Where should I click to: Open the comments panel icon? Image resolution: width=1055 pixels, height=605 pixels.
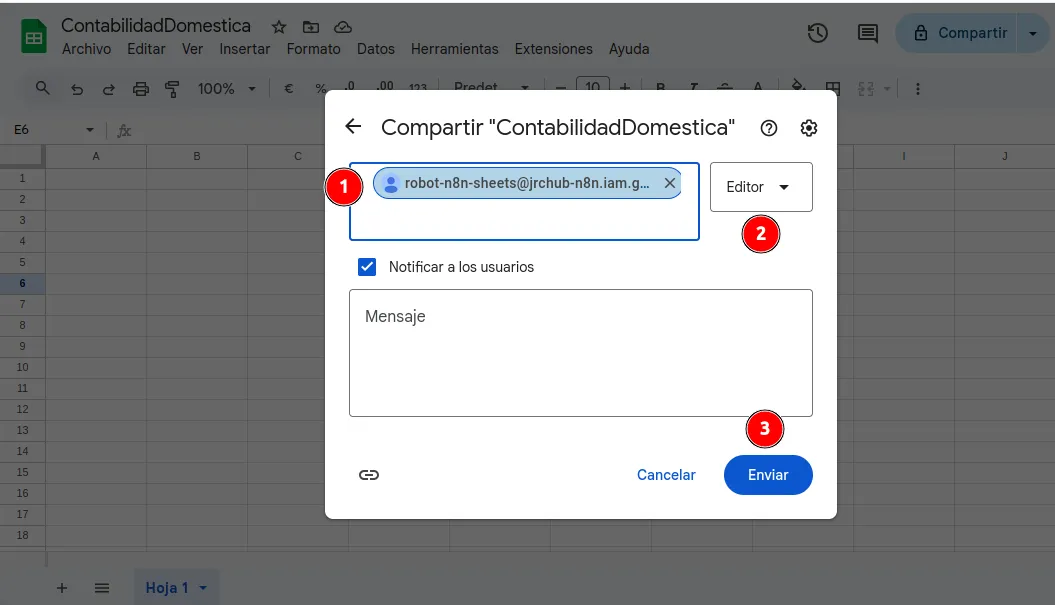click(867, 33)
